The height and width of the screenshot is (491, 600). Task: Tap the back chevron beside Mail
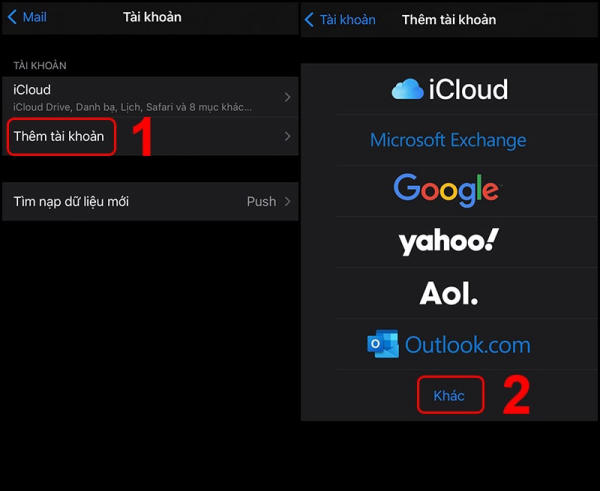12,17
